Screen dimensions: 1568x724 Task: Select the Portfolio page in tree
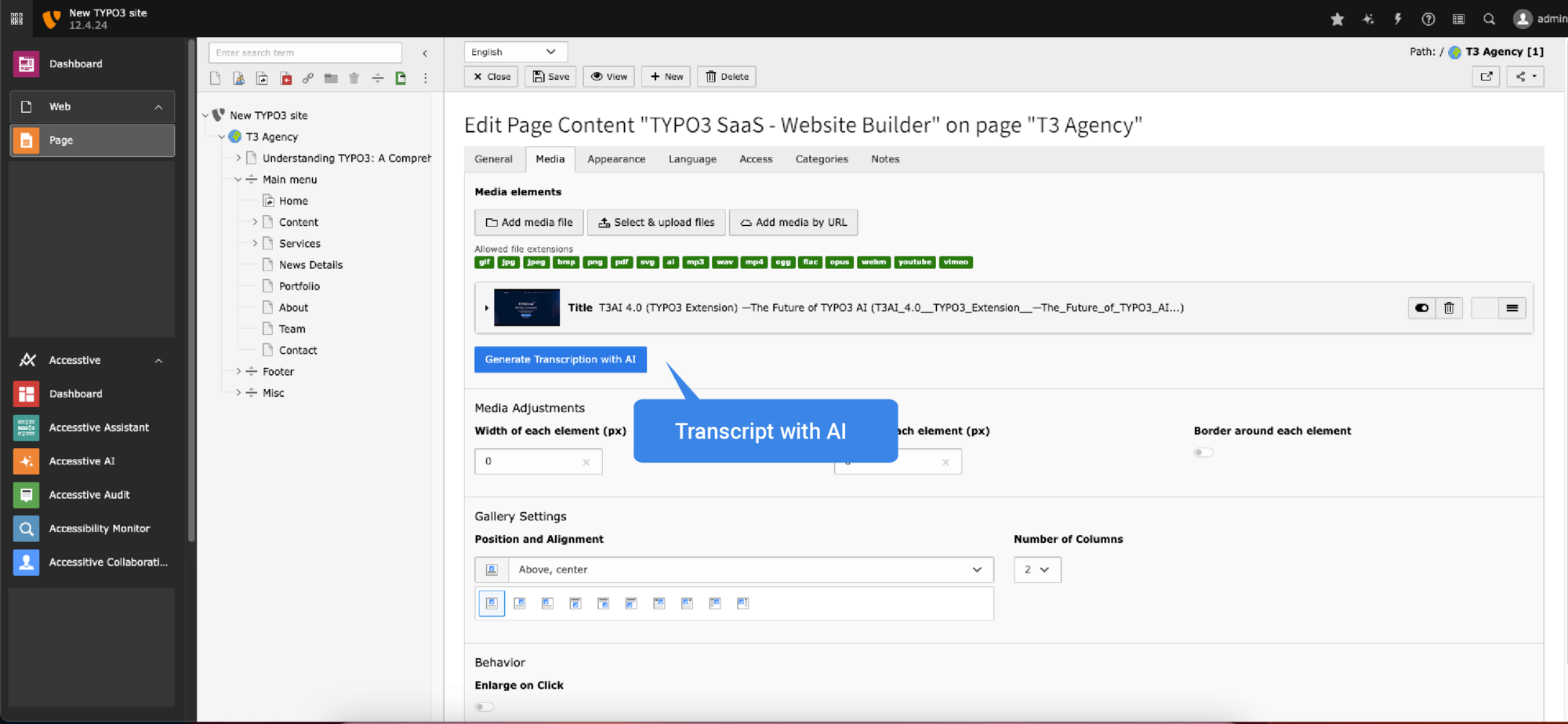click(x=299, y=286)
